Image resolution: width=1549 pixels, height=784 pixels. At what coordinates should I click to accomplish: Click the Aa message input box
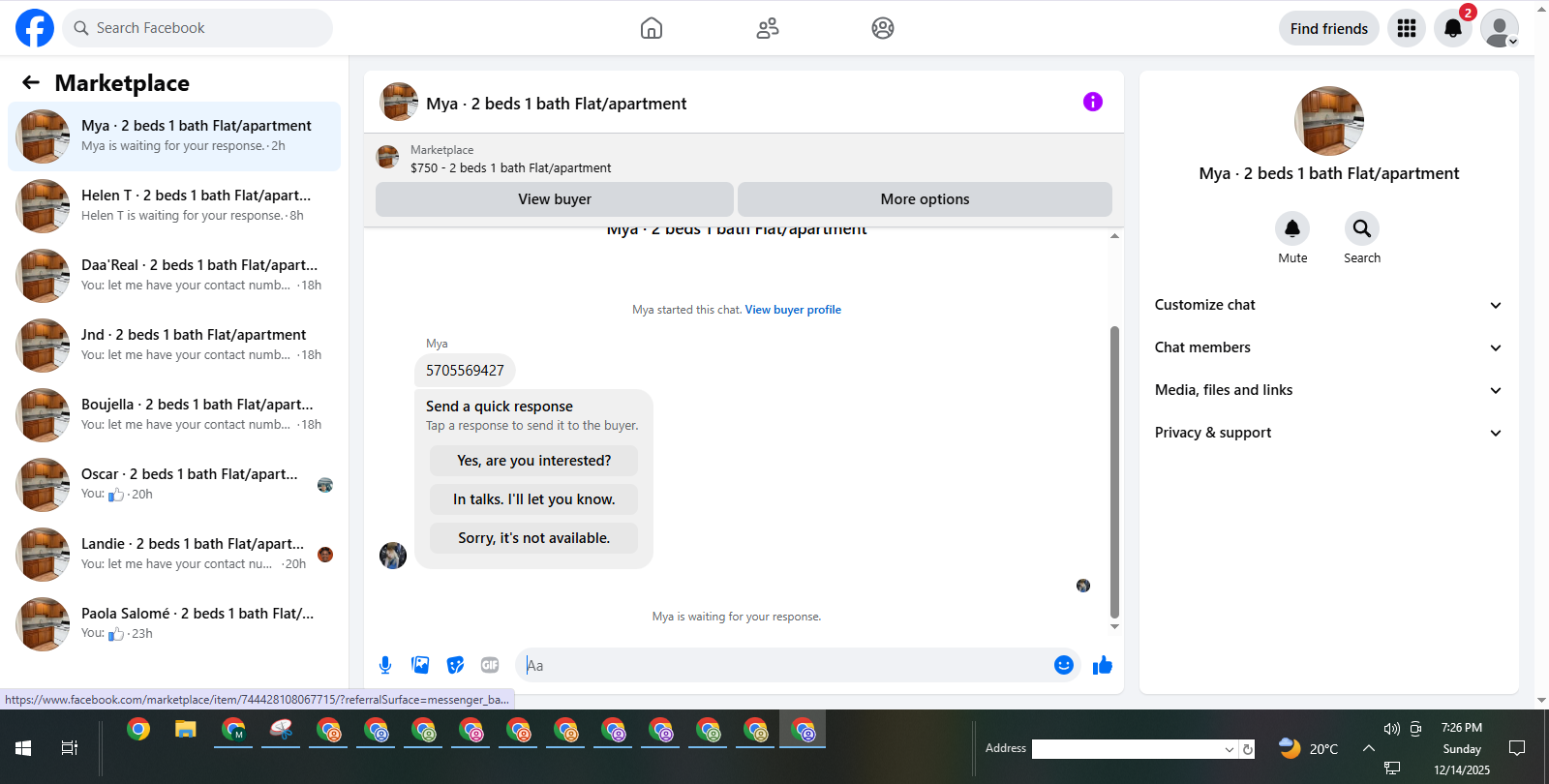tap(784, 665)
